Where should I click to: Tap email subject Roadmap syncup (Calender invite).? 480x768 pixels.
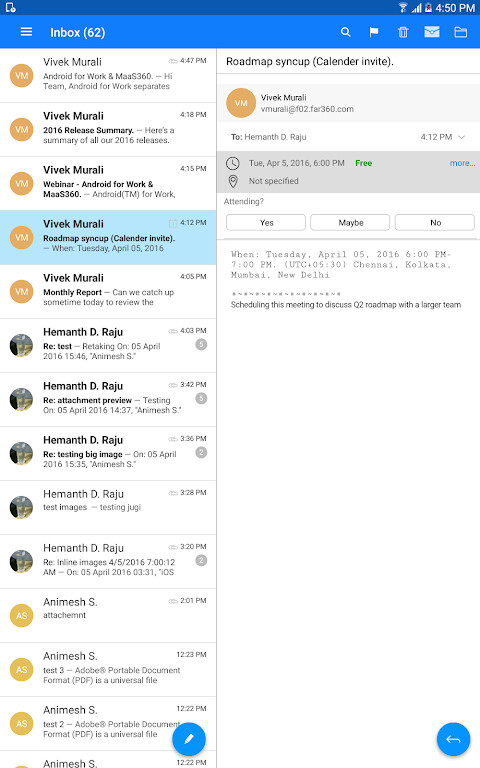pyautogui.click(x=310, y=62)
